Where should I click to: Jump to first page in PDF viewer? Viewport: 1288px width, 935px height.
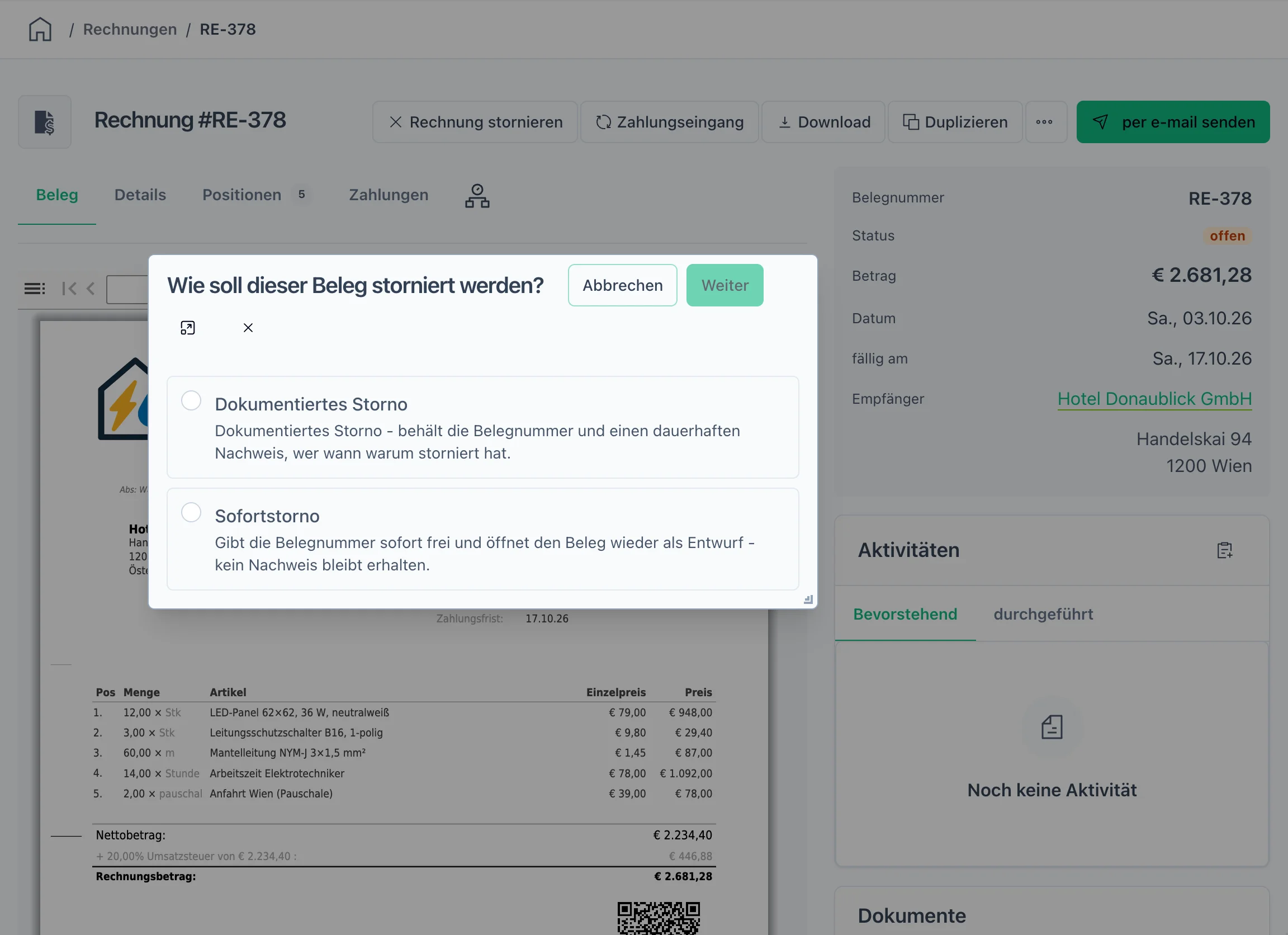pyautogui.click(x=69, y=289)
